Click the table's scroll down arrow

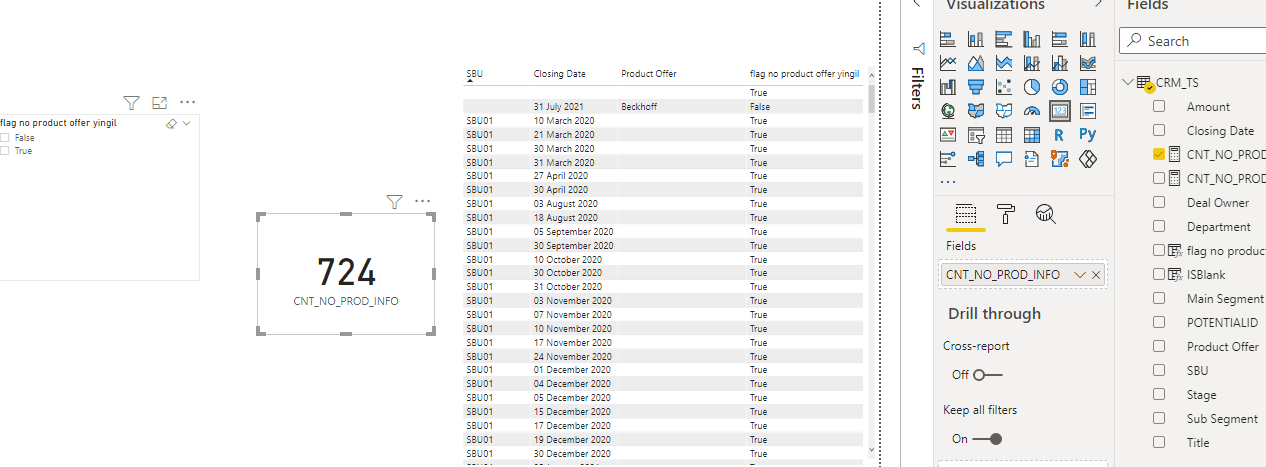click(x=872, y=450)
